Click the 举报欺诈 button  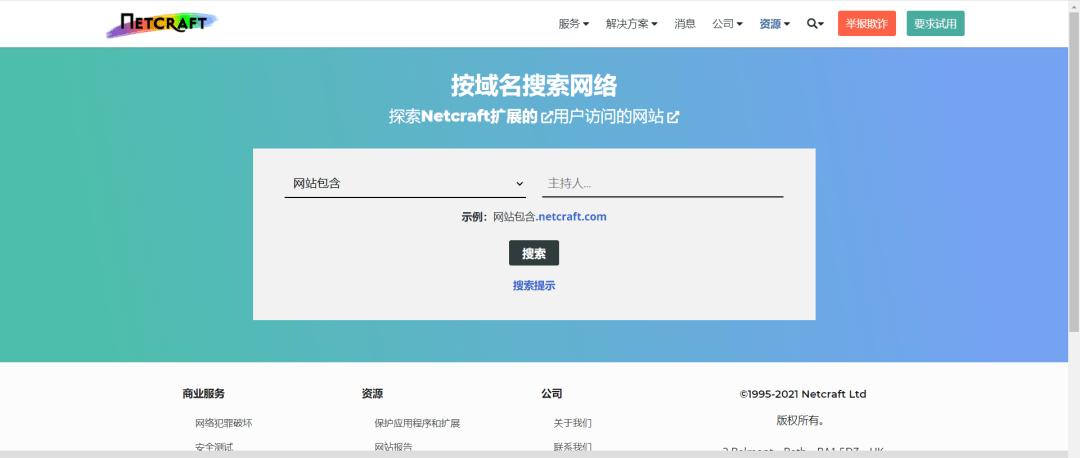pos(866,23)
